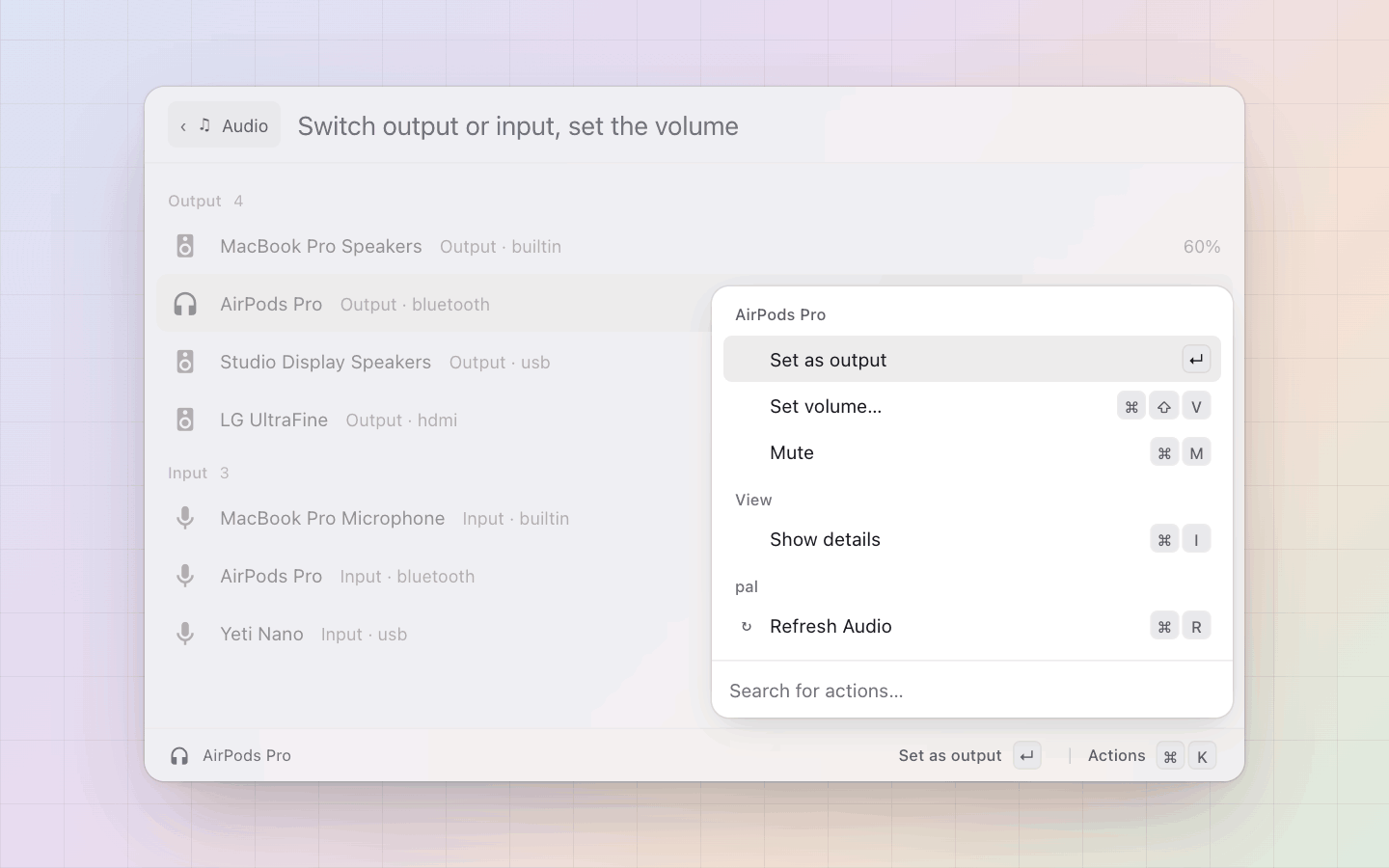Click the AirPods Pro label in the bottom bar

click(x=247, y=756)
